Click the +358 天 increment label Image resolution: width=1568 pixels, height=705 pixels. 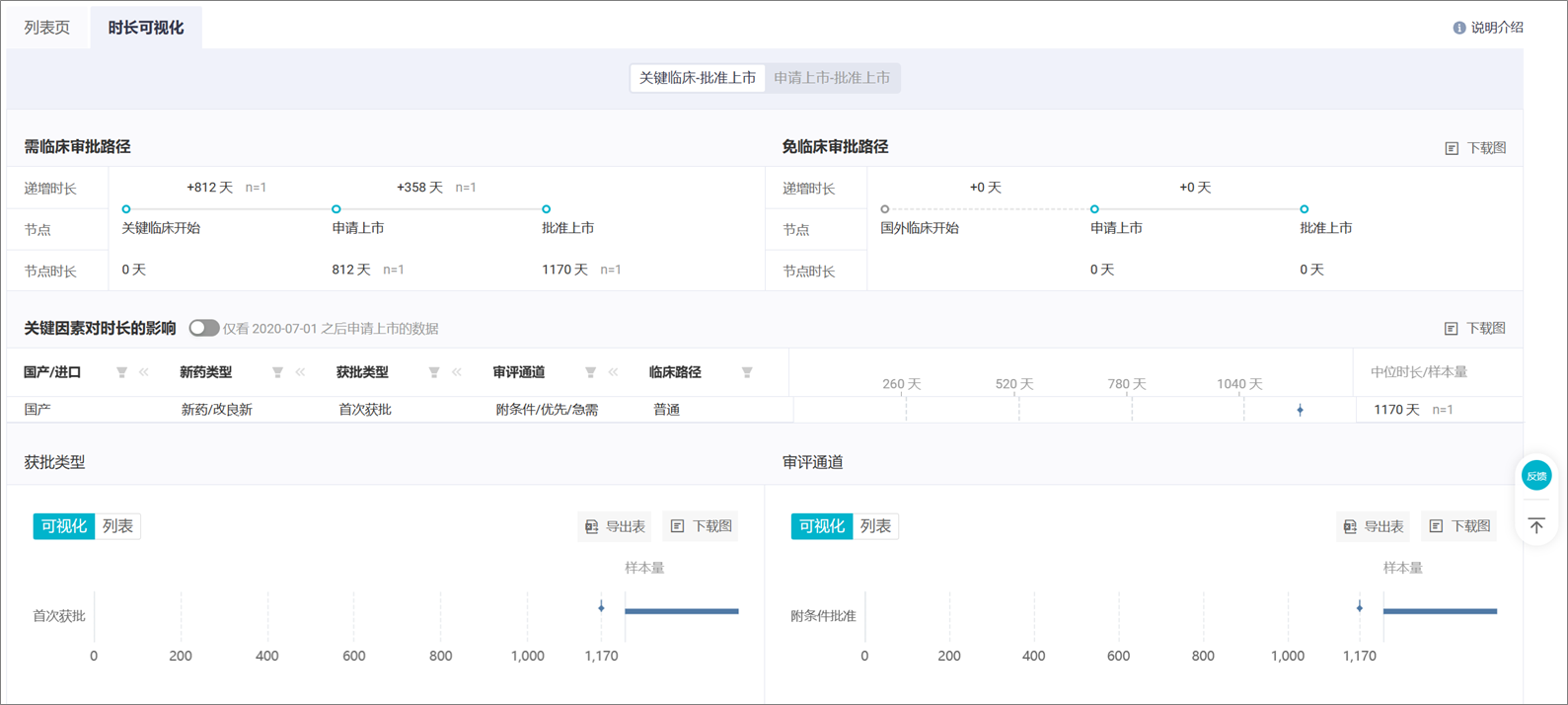(419, 188)
